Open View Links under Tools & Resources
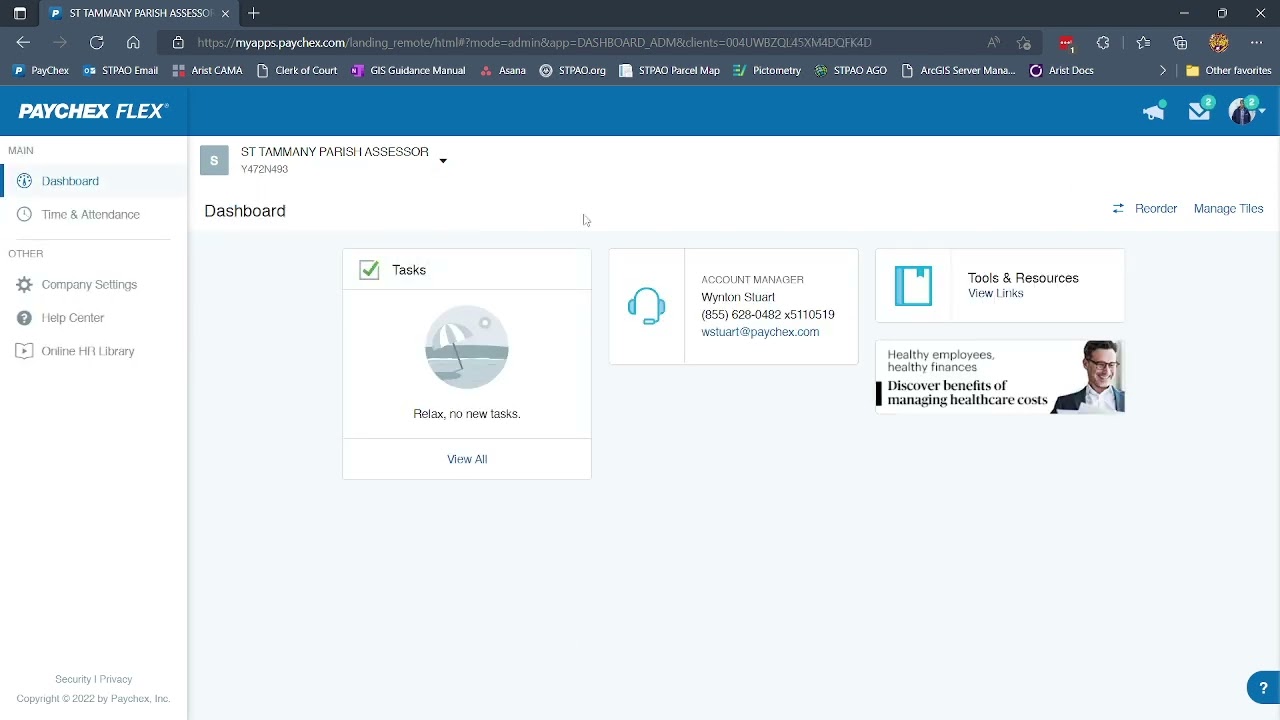Viewport: 1280px width, 720px height. point(995,294)
